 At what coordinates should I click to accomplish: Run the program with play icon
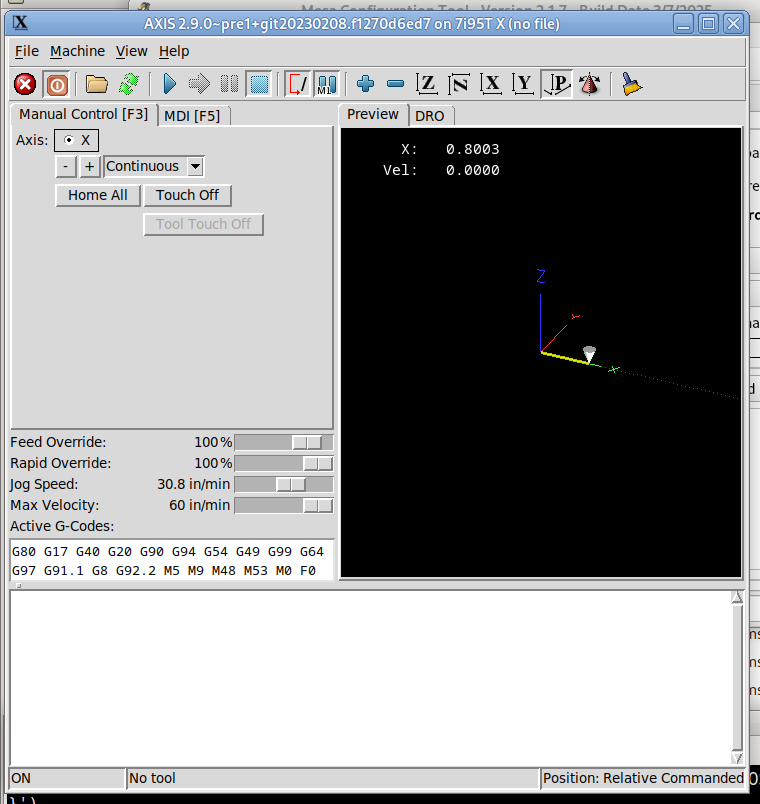(169, 84)
